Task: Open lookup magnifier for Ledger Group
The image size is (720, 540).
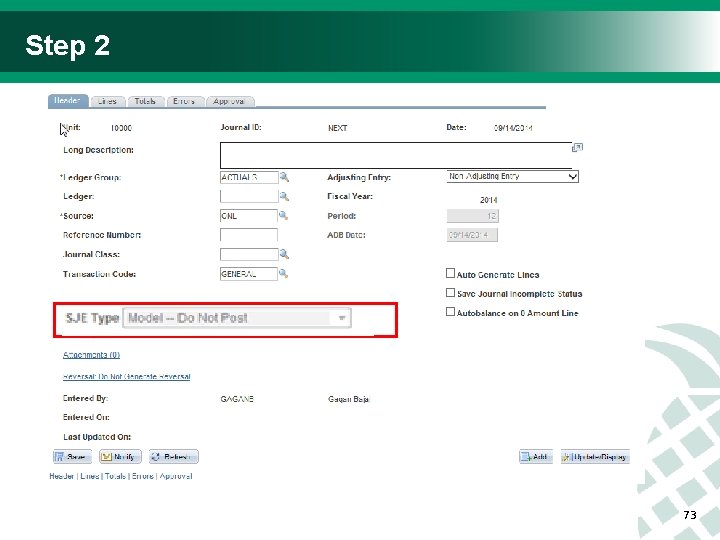Action: 284,177
